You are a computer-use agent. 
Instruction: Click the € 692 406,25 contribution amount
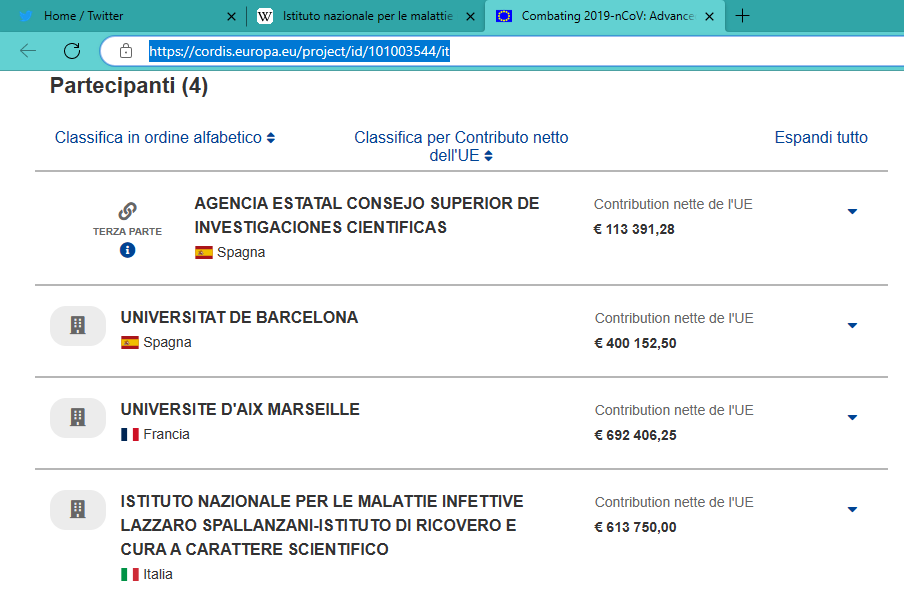pos(635,435)
